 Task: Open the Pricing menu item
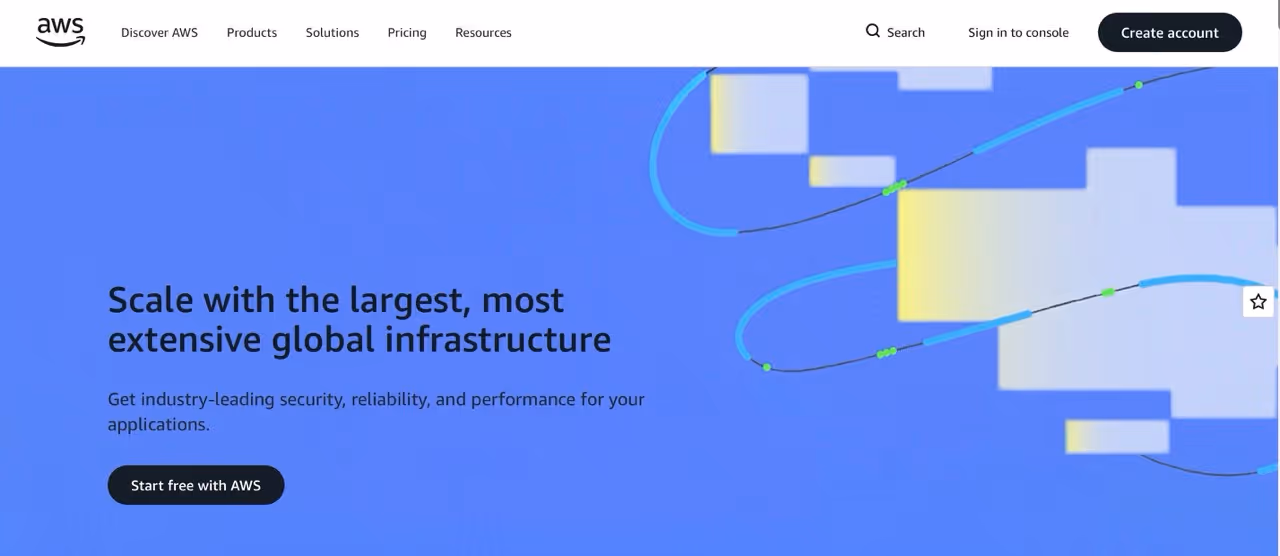[x=407, y=32]
